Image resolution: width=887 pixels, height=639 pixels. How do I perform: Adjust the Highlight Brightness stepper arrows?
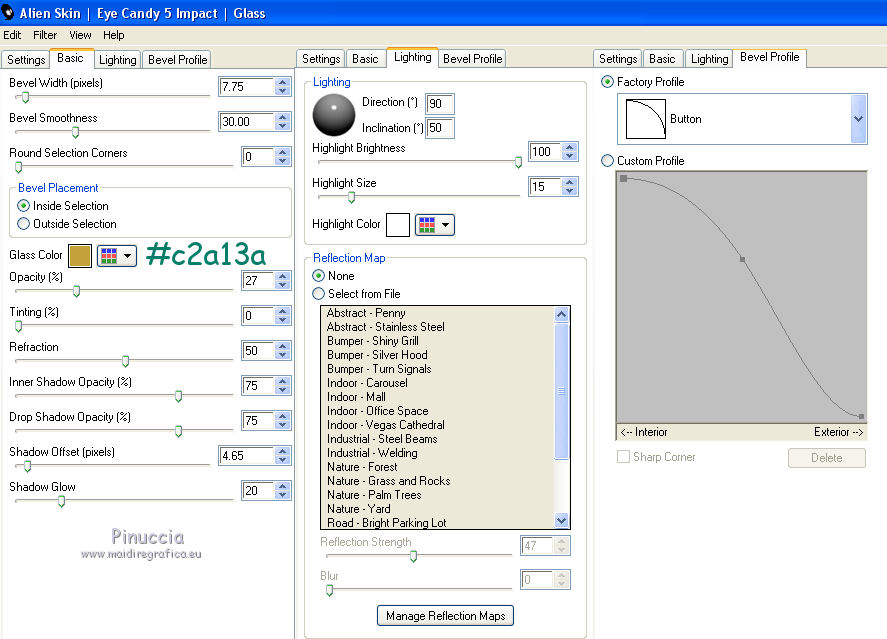pos(570,152)
